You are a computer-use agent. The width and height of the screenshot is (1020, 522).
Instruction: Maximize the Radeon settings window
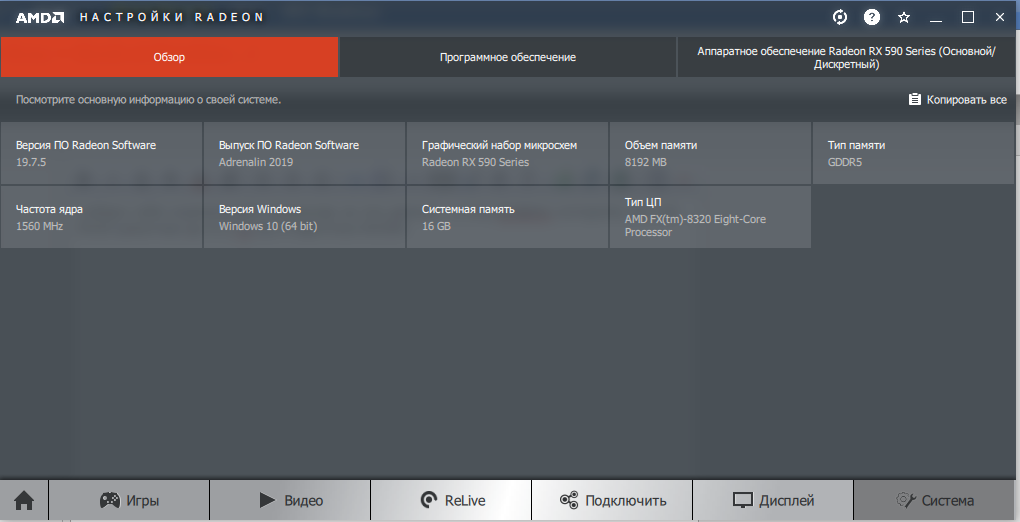[x=968, y=18]
